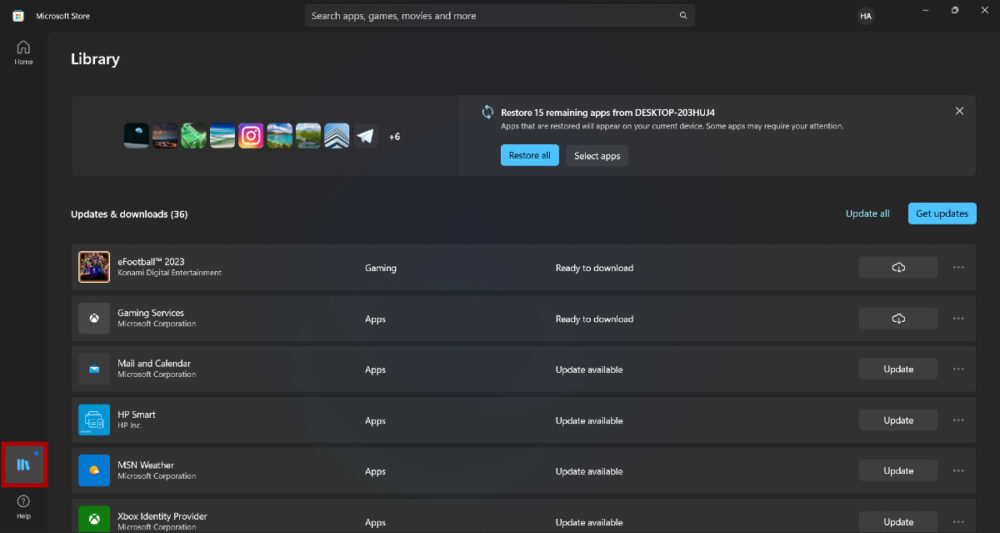The height and width of the screenshot is (533, 1000).
Task: Open more options for Mail and Calendar
Action: (958, 369)
